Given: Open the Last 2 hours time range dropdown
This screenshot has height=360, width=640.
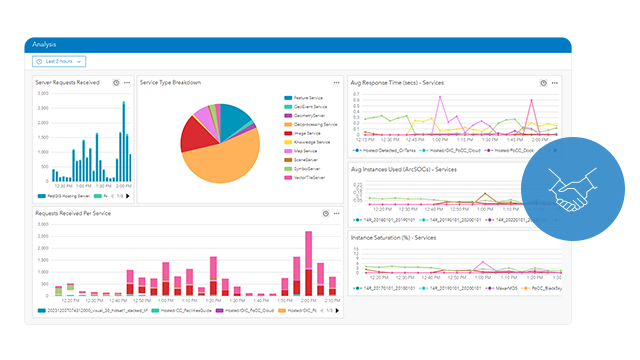Looking at the screenshot, I should [x=59, y=61].
